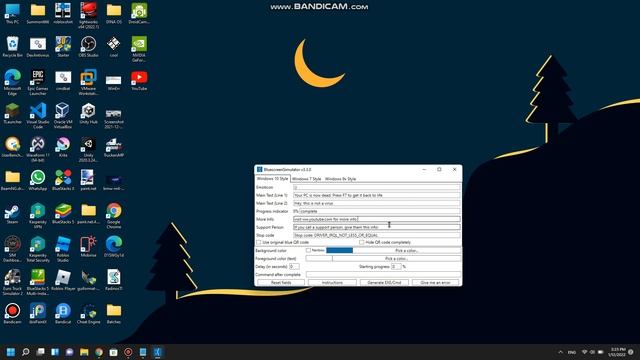Image resolution: width=640 pixels, height=360 pixels.
Task: Click the Stop code field
Action: (377, 235)
